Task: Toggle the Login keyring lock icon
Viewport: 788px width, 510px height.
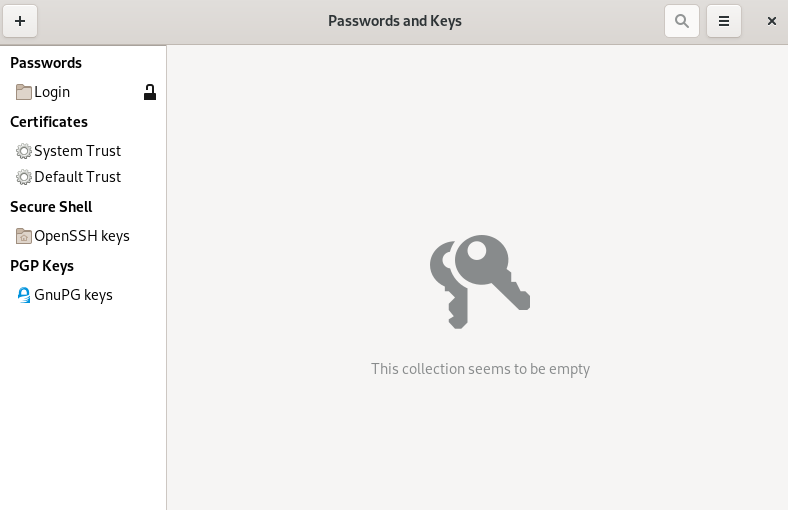Action: (150, 92)
